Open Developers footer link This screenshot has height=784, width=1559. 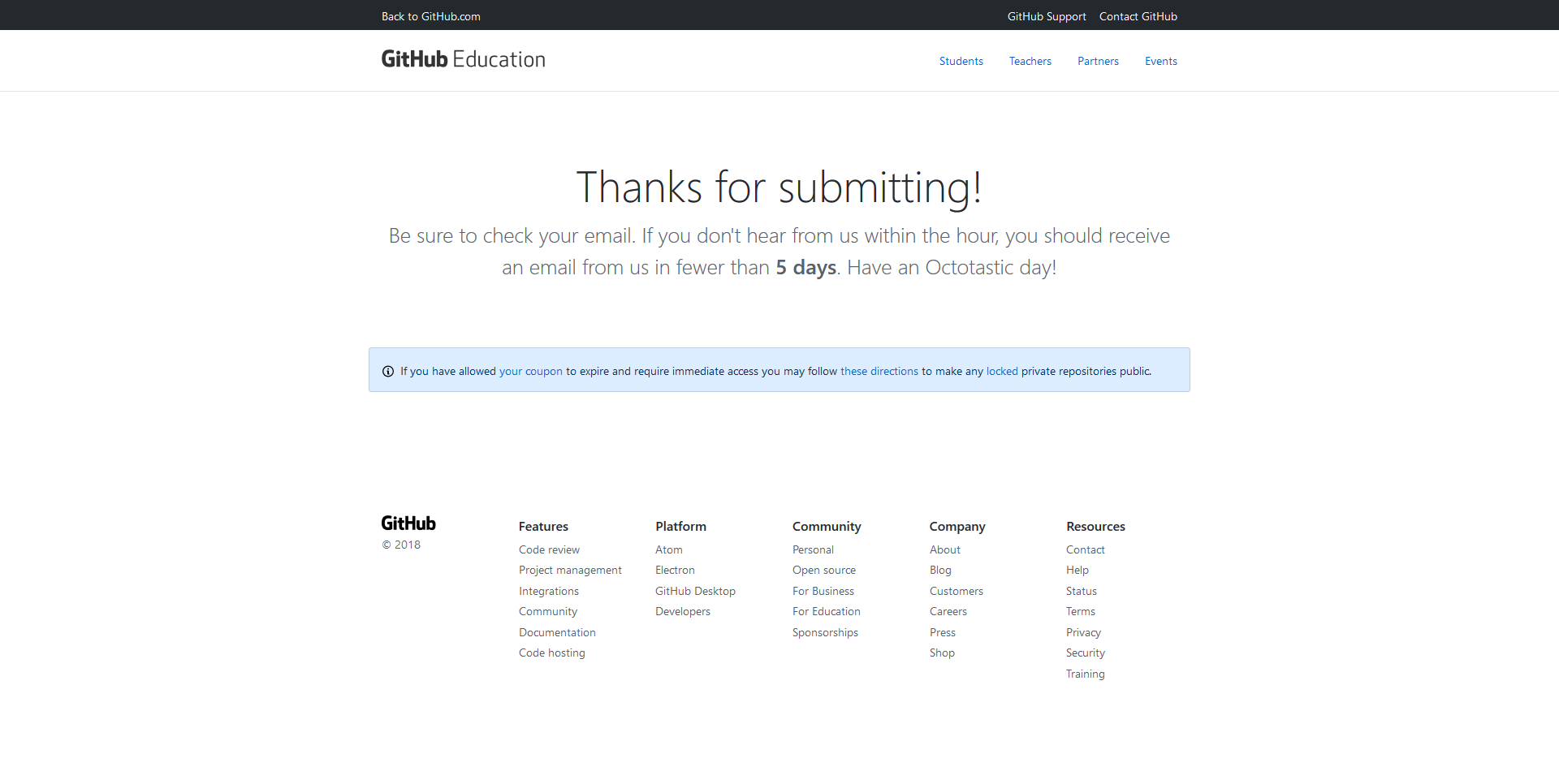coord(683,611)
